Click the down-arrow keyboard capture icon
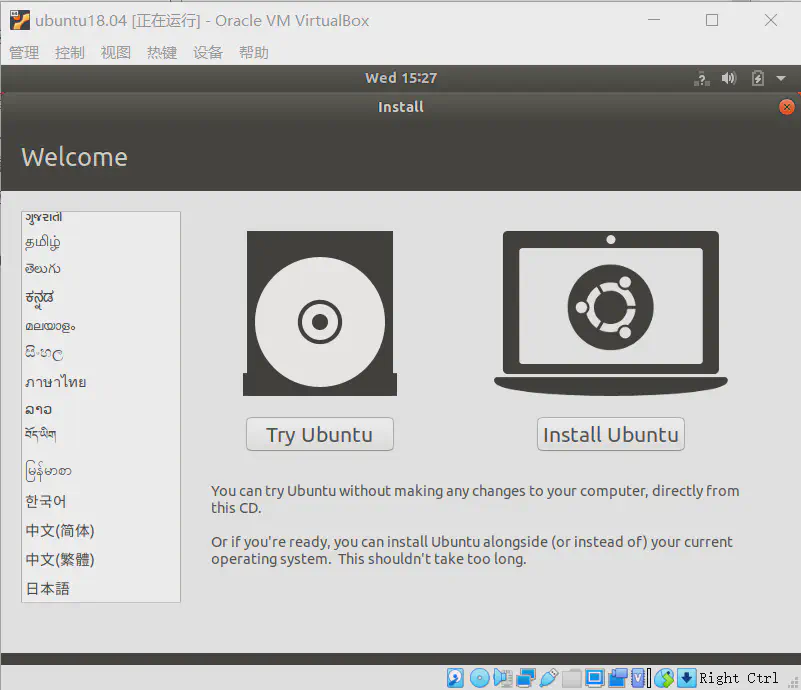 [686, 678]
